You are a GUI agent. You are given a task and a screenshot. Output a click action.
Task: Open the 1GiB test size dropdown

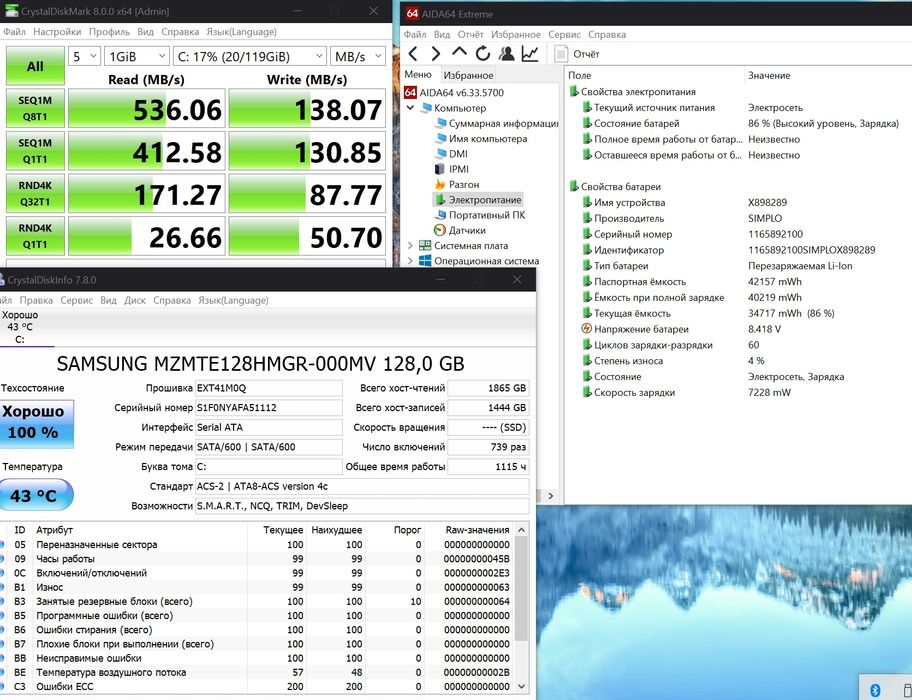coord(137,56)
